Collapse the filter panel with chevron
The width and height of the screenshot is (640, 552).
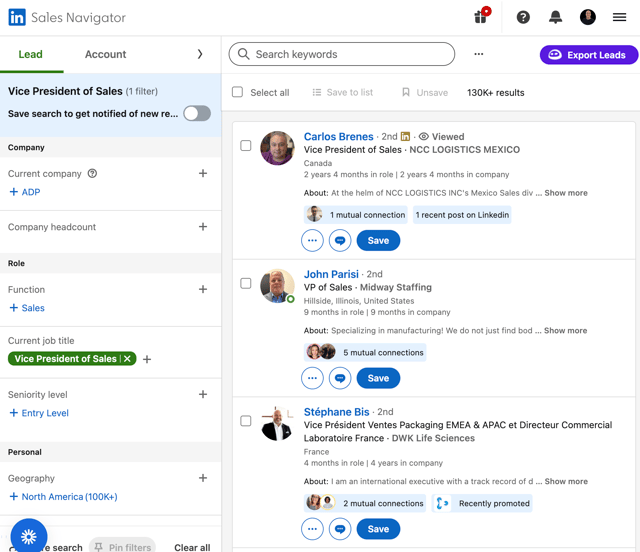(200, 54)
